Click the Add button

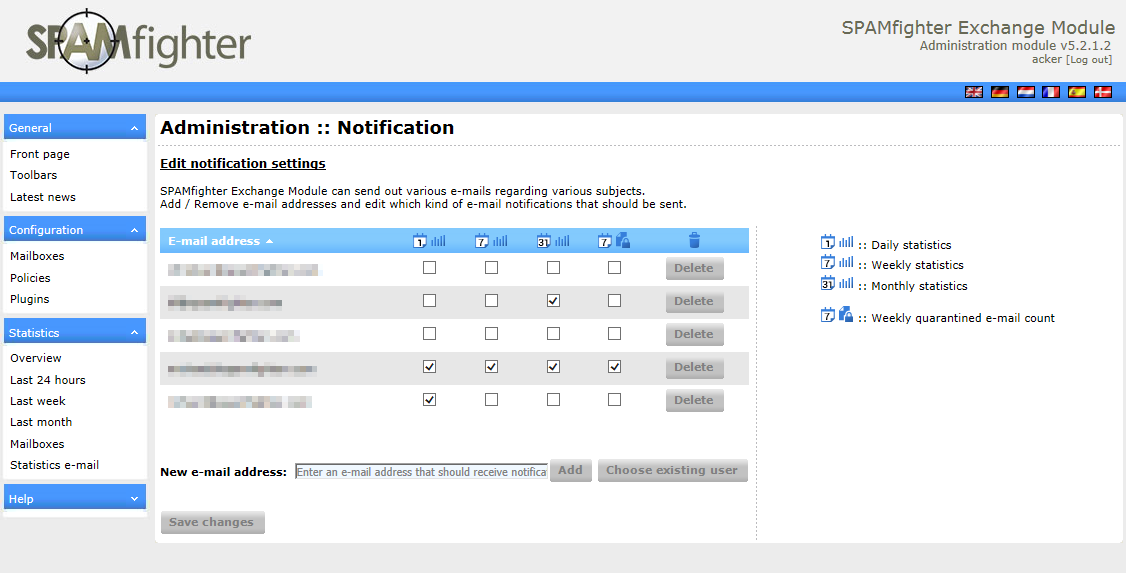(x=571, y=470)
